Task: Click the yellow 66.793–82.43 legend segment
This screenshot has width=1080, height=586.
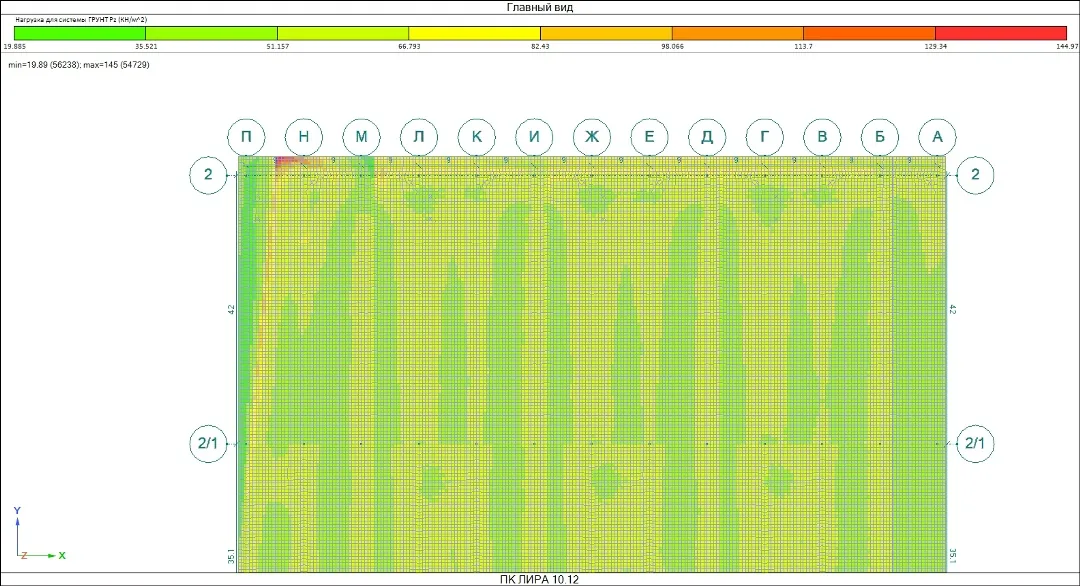Action: pyautogui.click(x=475, y=33)
